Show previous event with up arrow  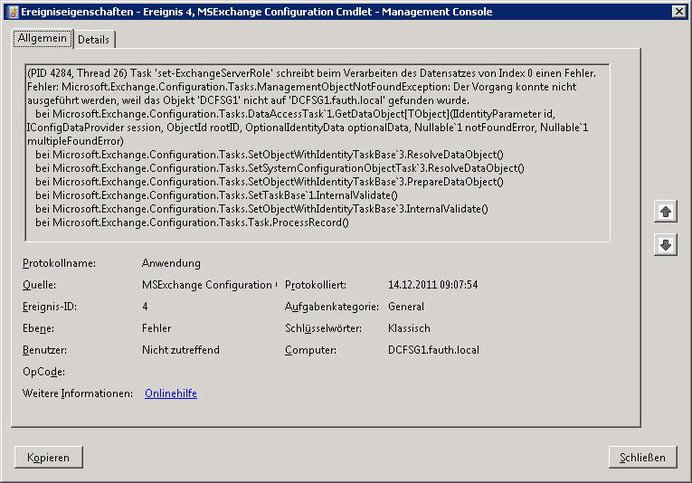[x=666, y=211]
